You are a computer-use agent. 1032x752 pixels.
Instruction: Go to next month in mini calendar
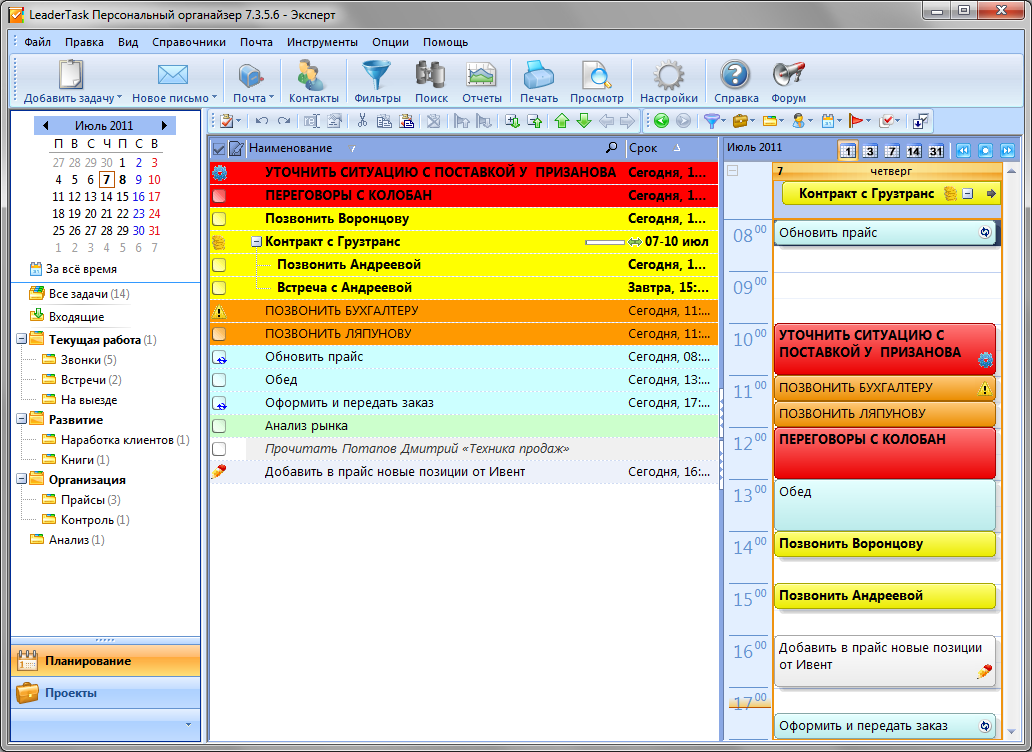(x=164, y=125)
